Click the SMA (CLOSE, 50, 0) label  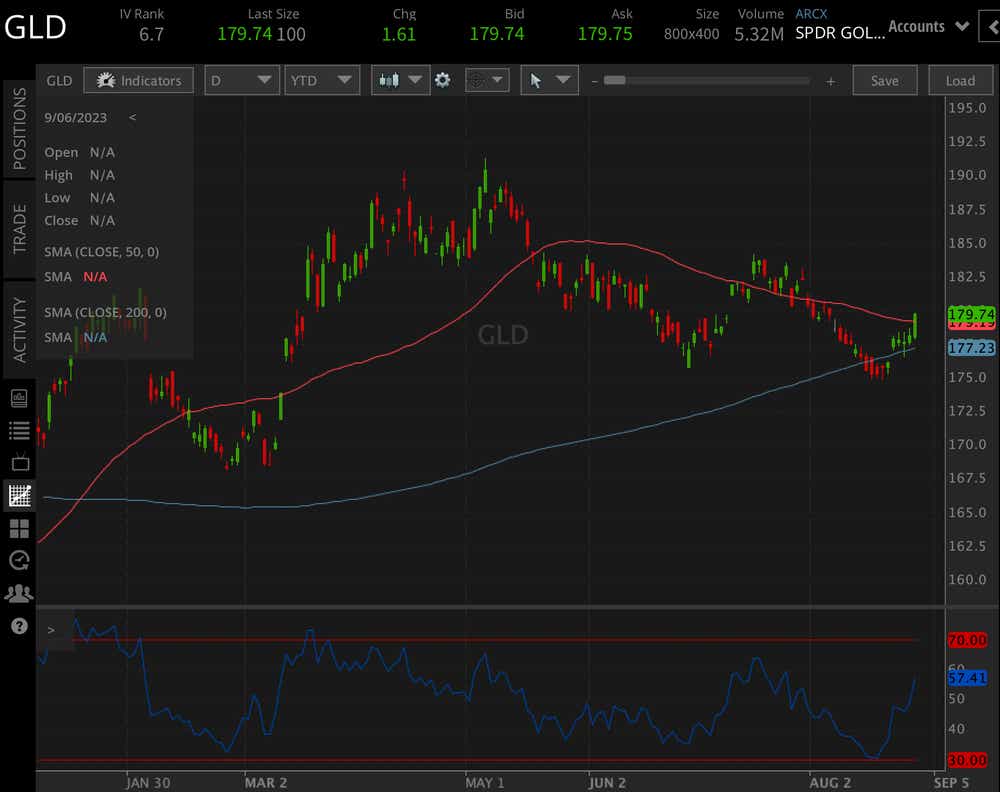101,252
